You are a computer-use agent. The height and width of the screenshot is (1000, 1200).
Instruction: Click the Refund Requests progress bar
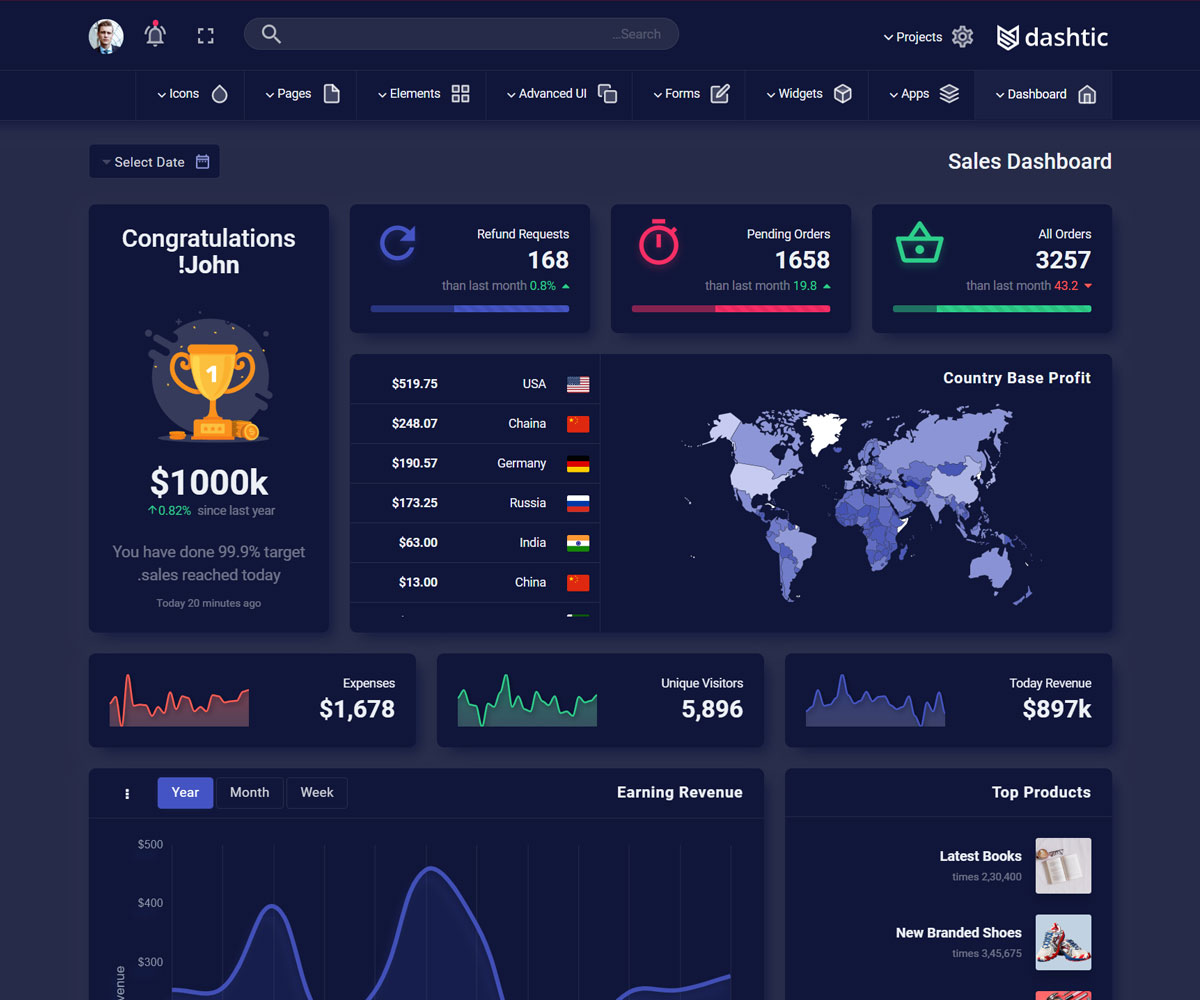click(470, 309)
